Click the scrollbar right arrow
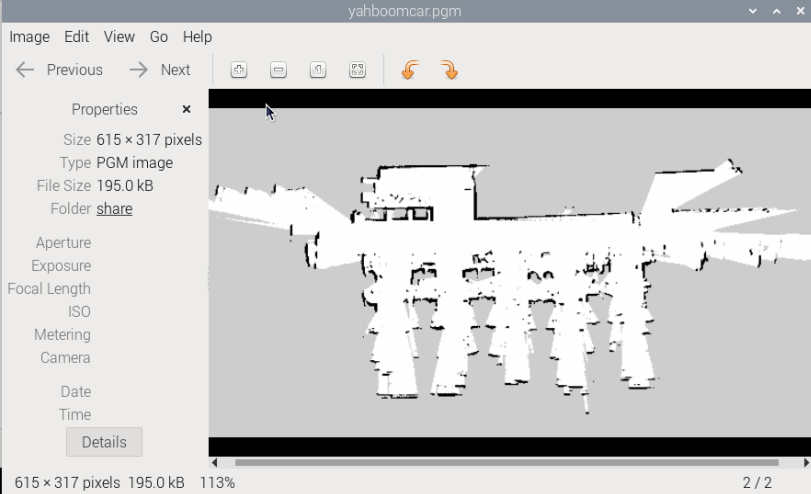Image resolution: width=811 pixels, height=494 pixels. click(x=806, y=463)
